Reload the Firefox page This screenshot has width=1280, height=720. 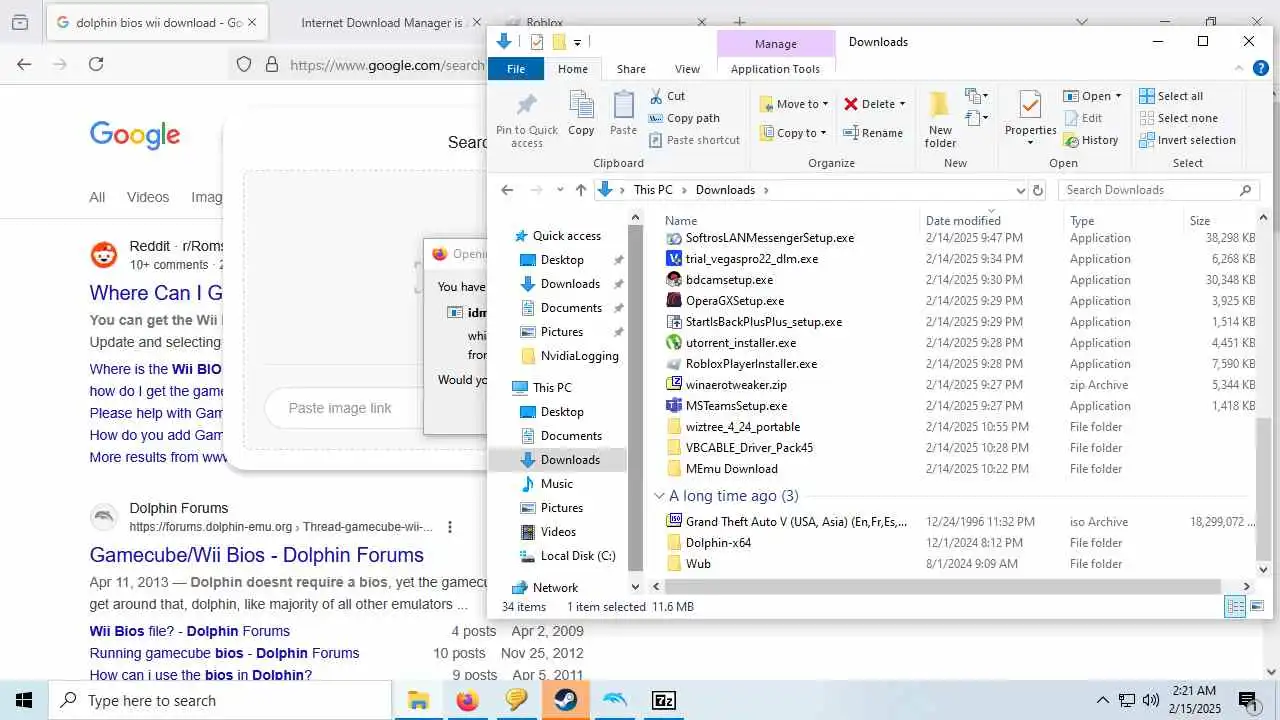pos(96,64)
